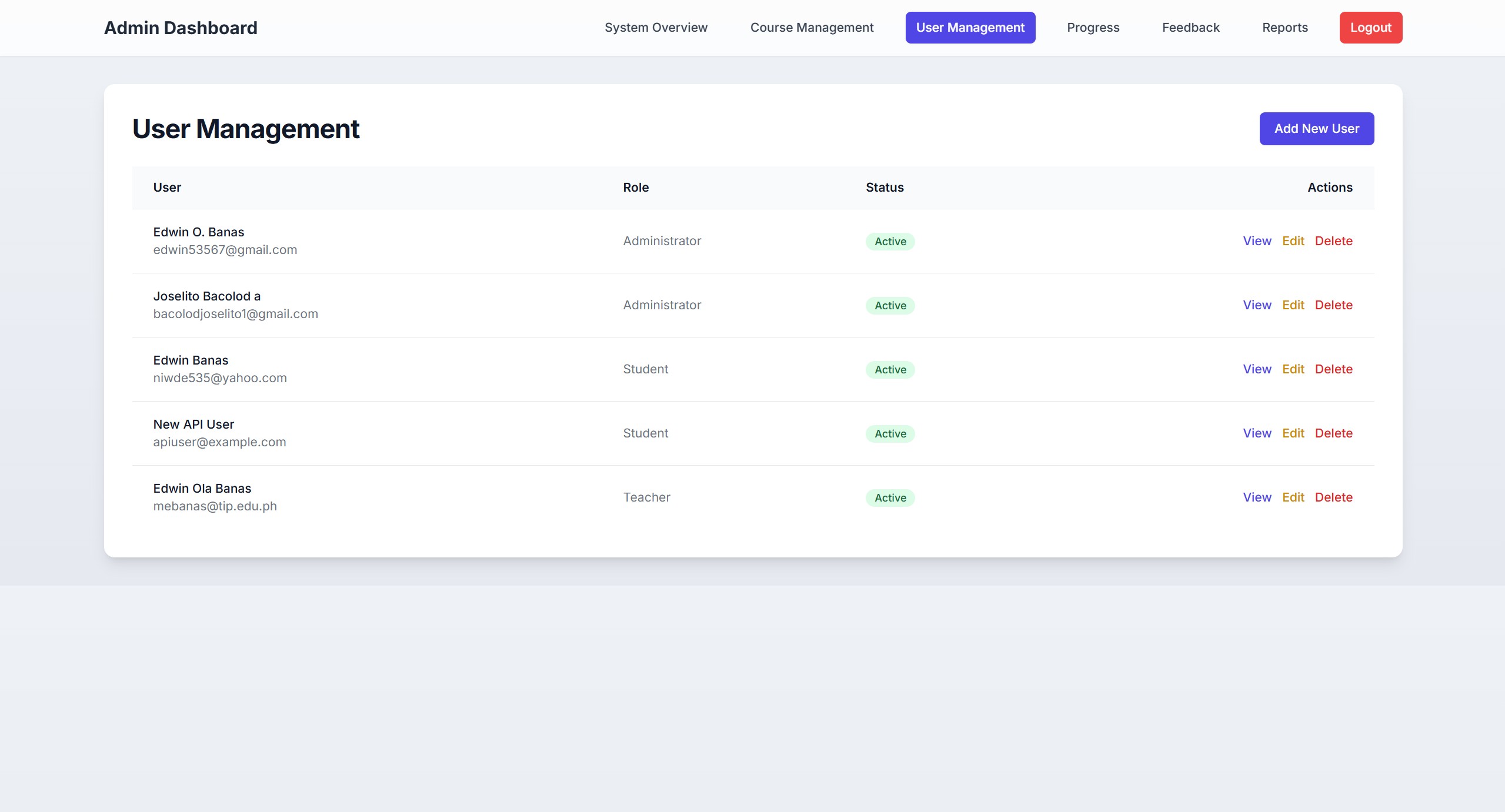Edit student Edwin Banas entry

[x=1293, y=369]
